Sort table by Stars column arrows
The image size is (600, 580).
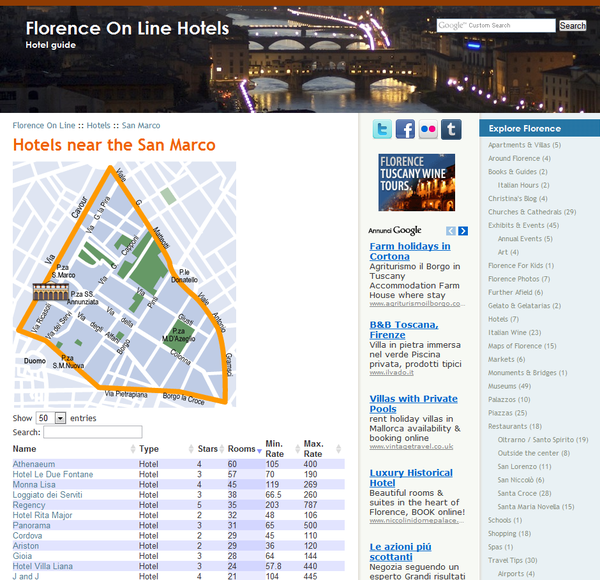point(222,449)
